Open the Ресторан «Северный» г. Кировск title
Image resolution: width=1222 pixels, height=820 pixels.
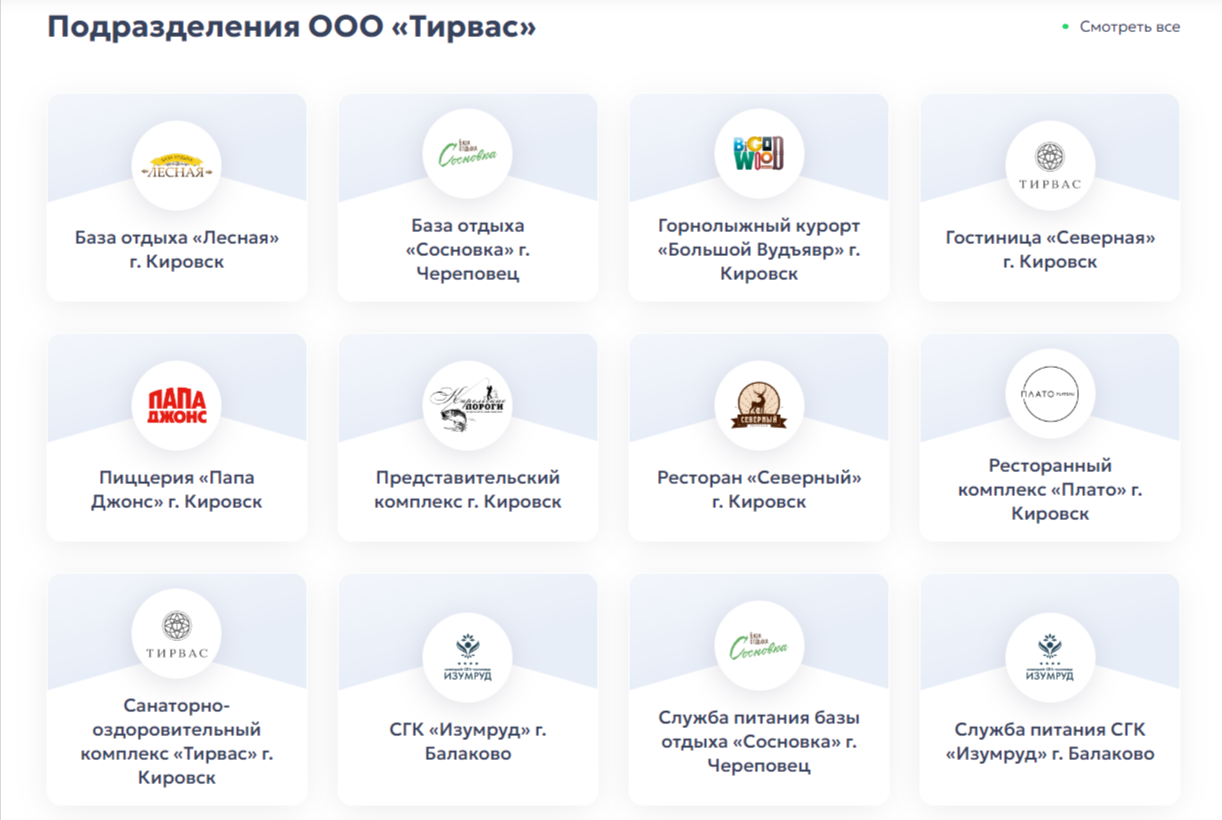coord(758,490)
